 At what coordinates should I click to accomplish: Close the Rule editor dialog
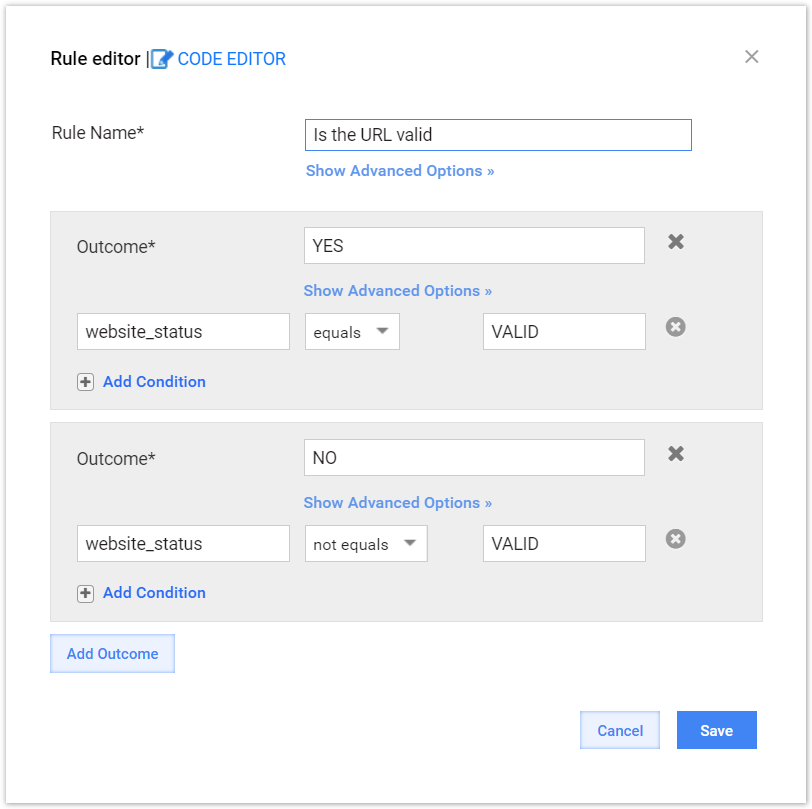point(751,56)
